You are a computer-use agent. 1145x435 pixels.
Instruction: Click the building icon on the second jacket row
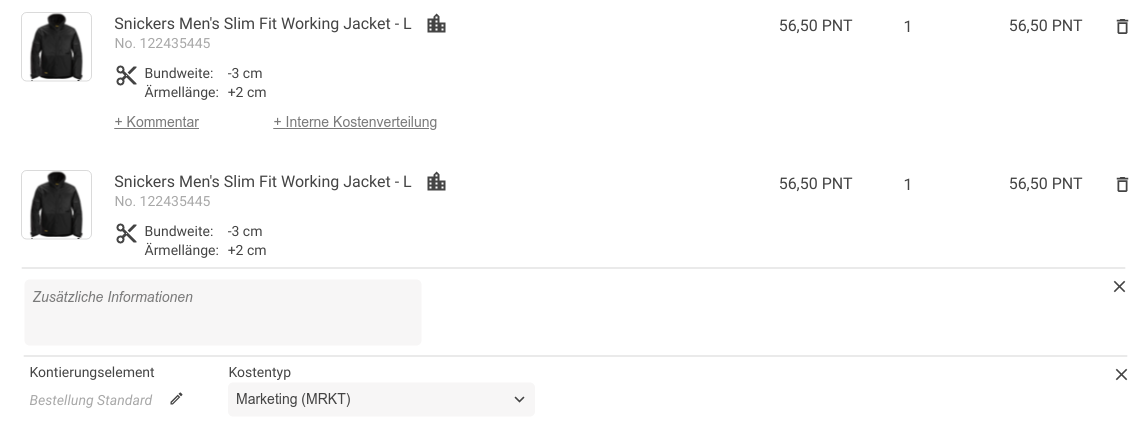(436, 182)
